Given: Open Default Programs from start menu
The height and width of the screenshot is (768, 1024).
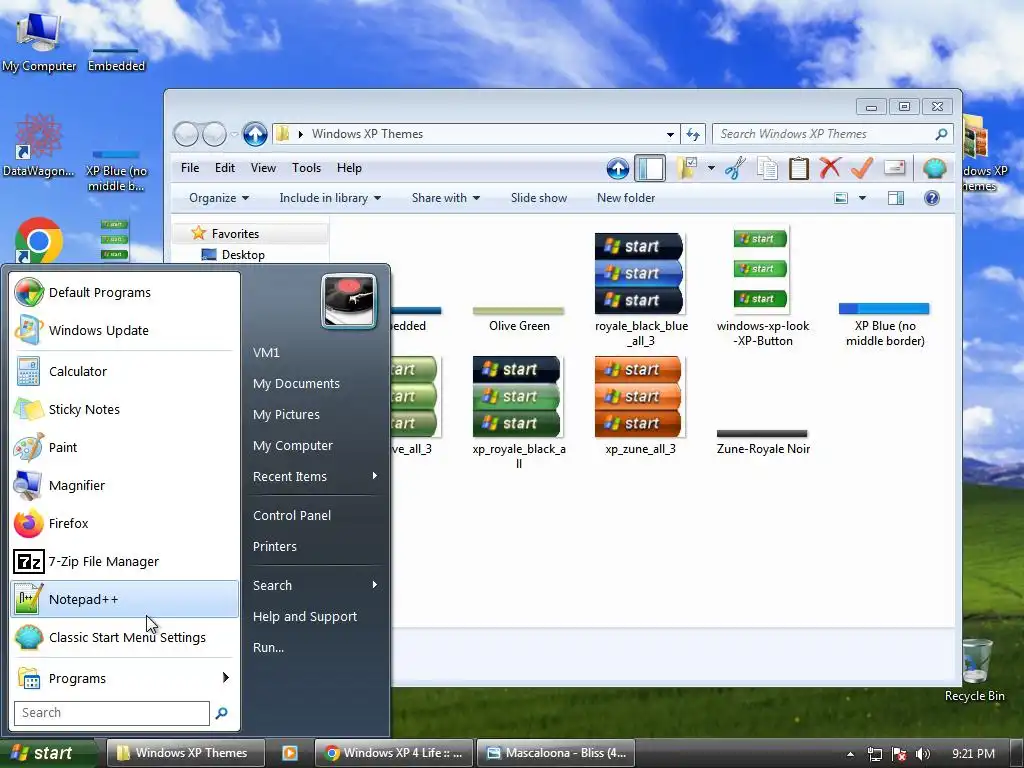Looking at the screenshot, I should [125, 293].
